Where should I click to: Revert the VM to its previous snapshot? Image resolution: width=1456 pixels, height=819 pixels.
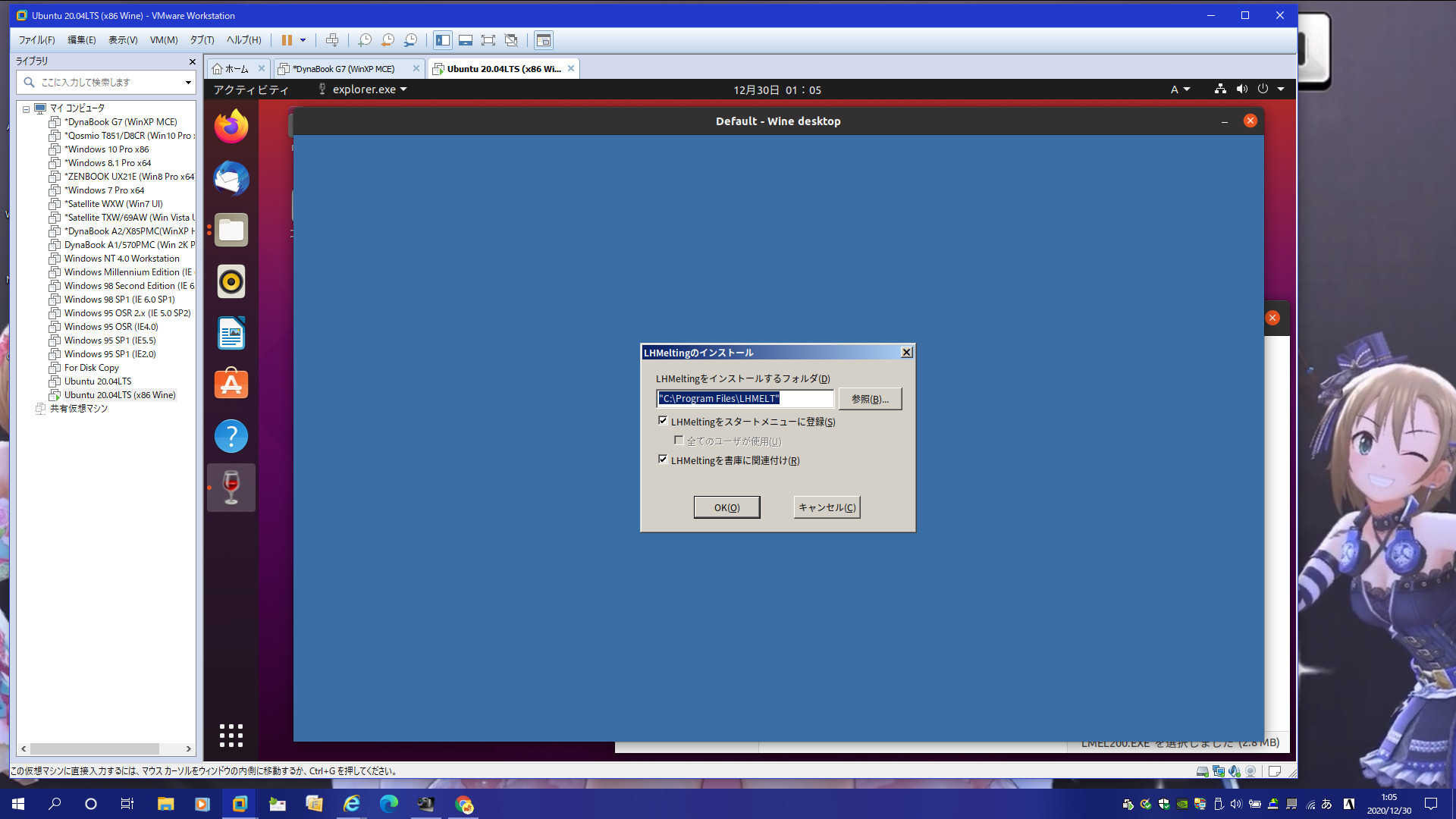point(388,40)
